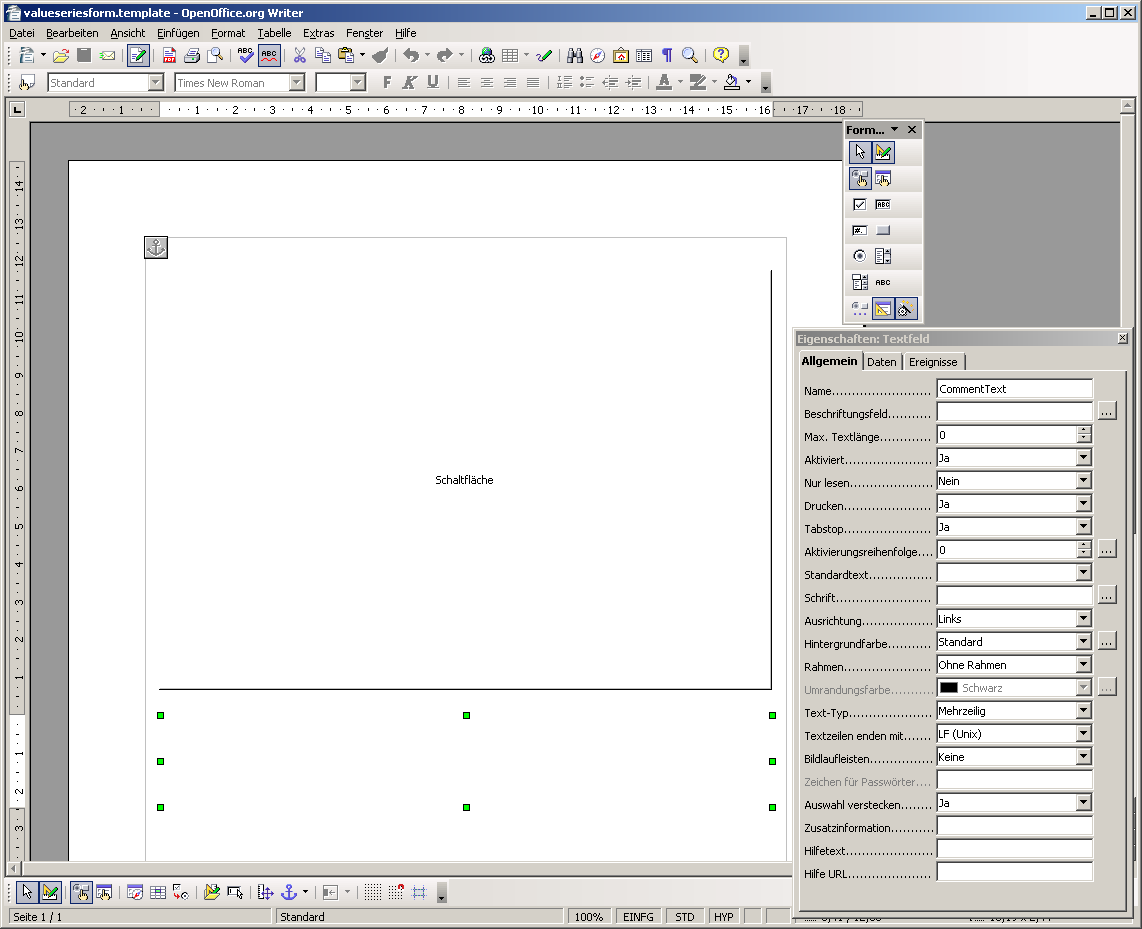
Task: Open the Rahmen dropdown list
Action: [1083, 665]
